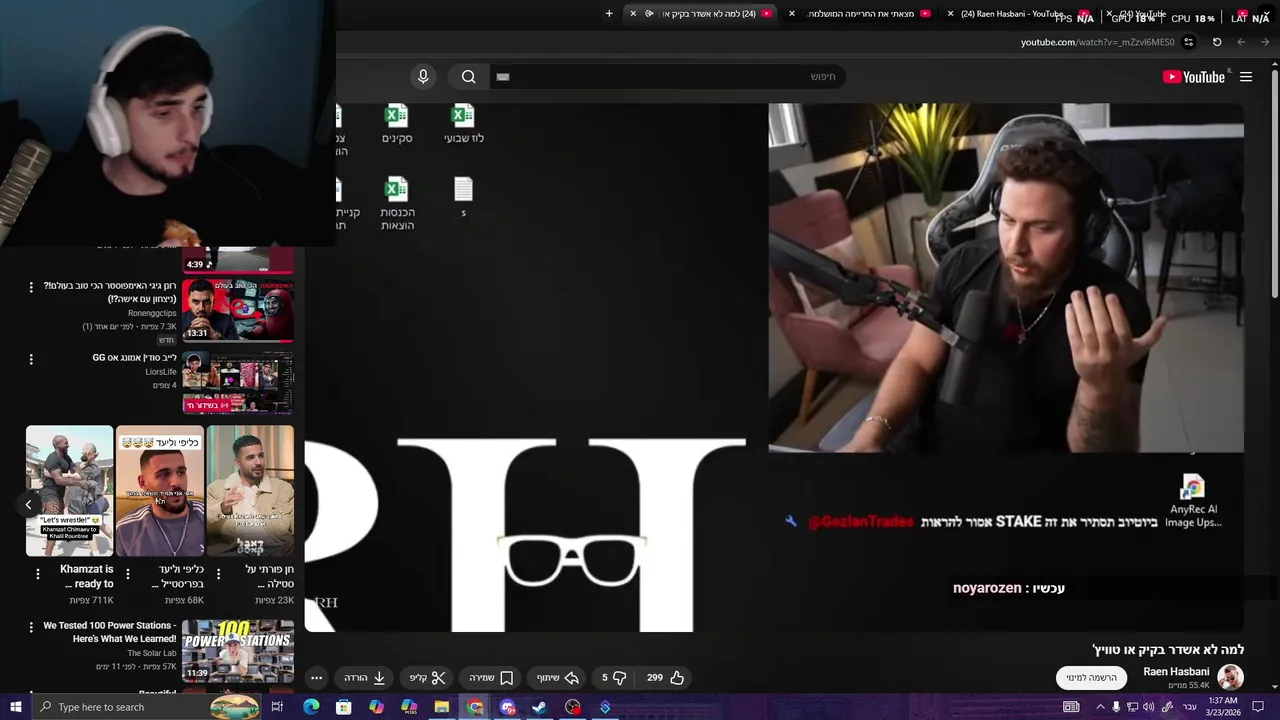Open a new browser tab

pyautogui.click(x=609, y=14)
